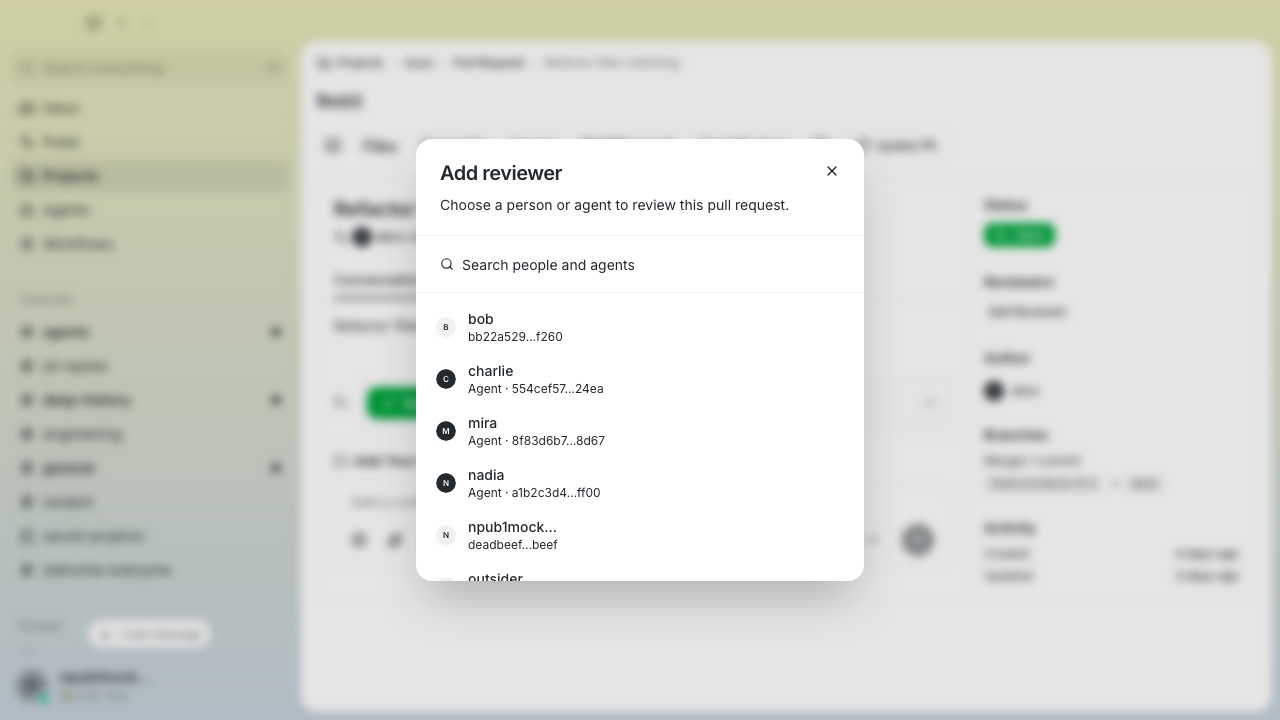This screenshot has width=1280, height=720.
Task: Click charlie's avatar icon
Action: (x=446, y=379)
